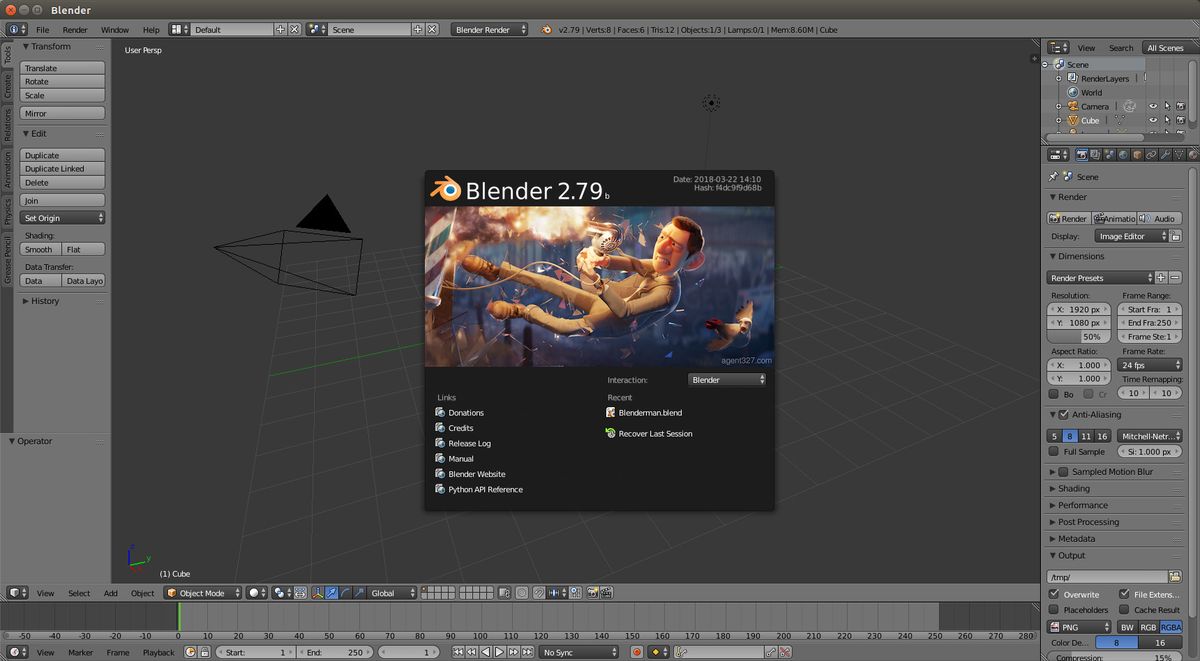The width and height of the screenshot is (1200, 661).
Task: Click the End frame field in timeline
Action: (x=334, y=652)
